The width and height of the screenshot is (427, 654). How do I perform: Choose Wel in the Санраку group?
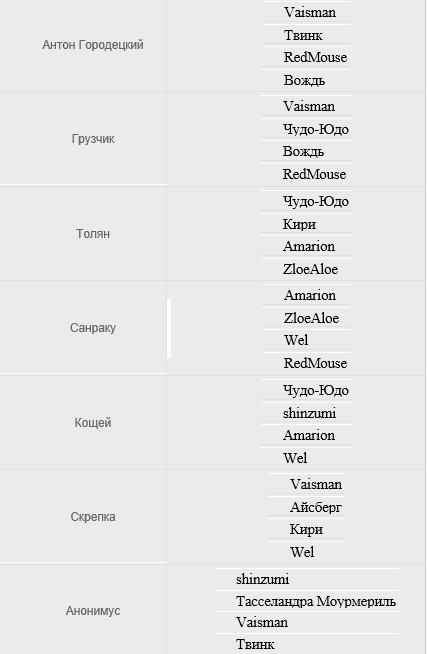296,340
